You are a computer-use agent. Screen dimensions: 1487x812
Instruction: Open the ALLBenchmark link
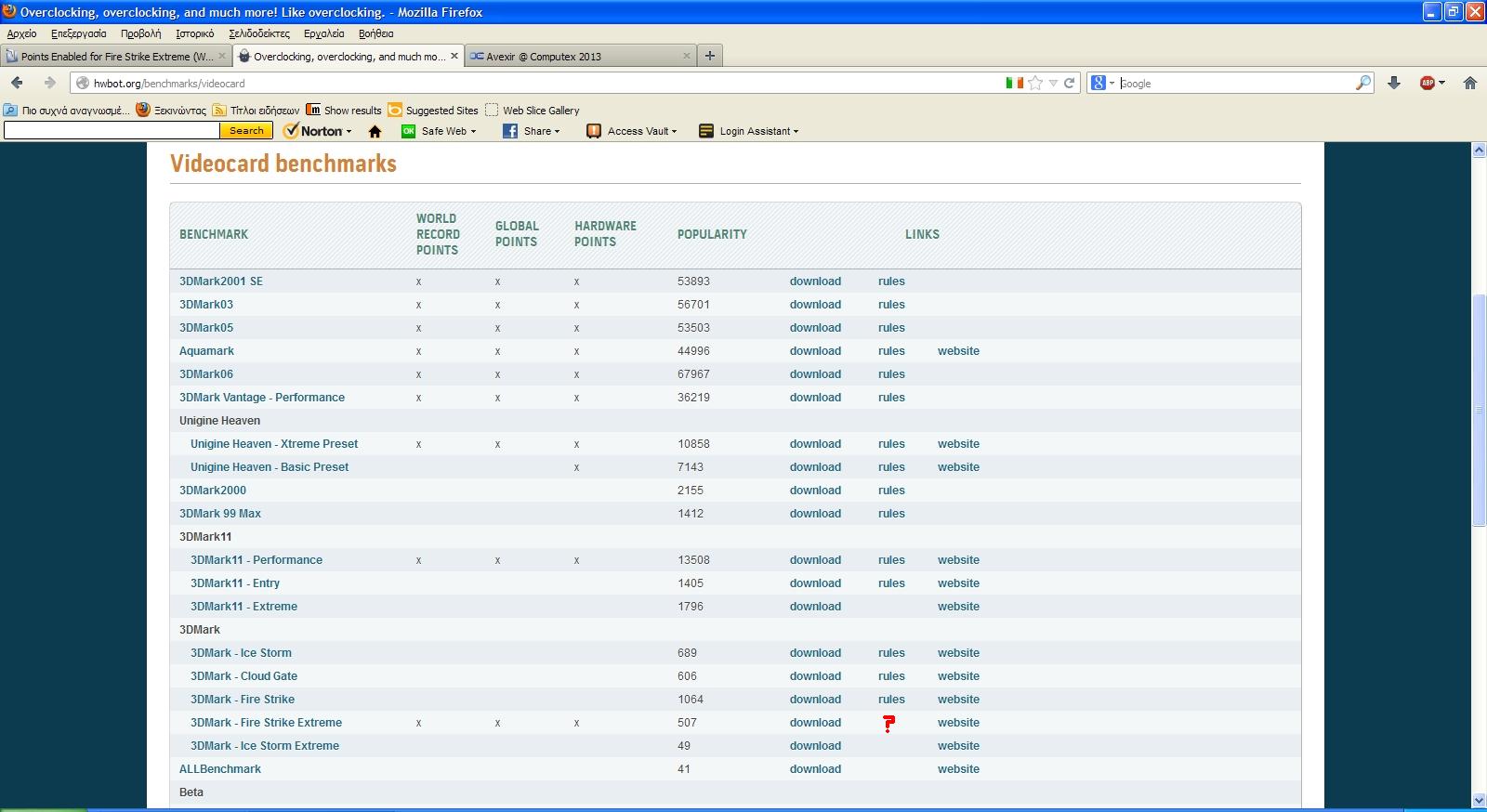point(220,769)
